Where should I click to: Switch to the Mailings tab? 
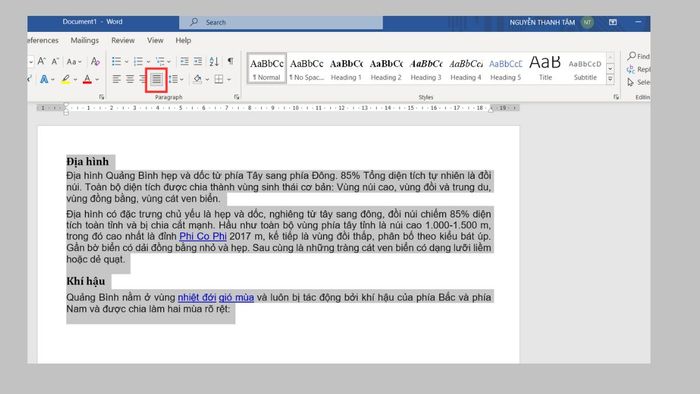pyautogui.click(x=84, y=40)
